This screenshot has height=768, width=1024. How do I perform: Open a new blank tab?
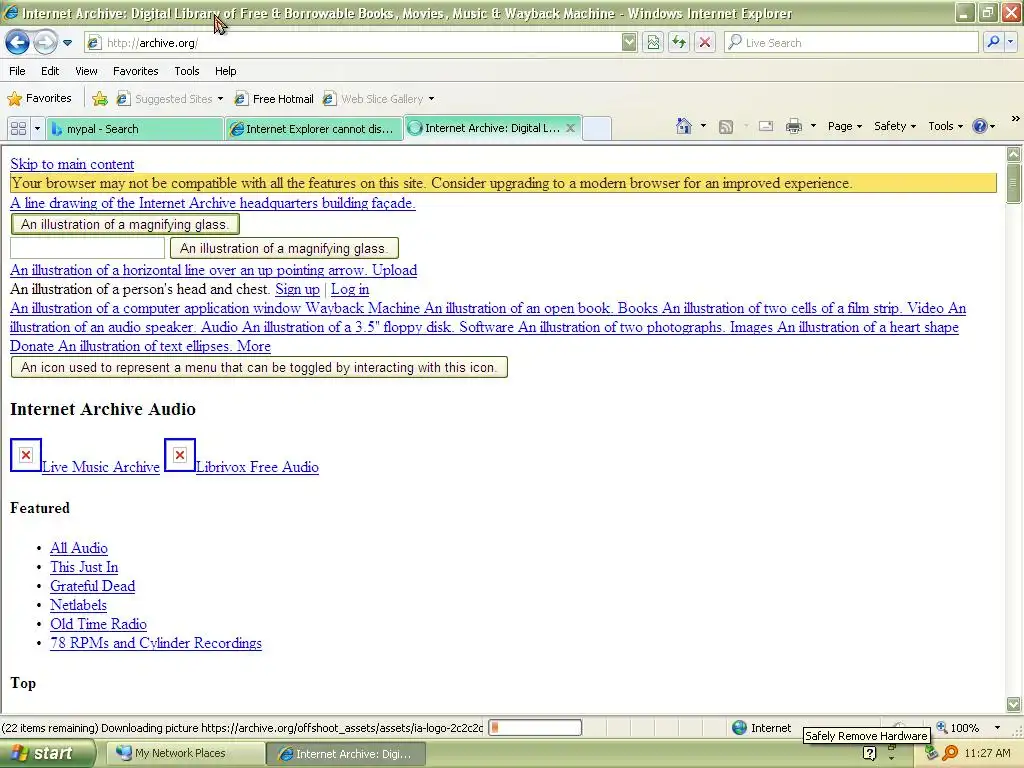(x=597, y=129)
